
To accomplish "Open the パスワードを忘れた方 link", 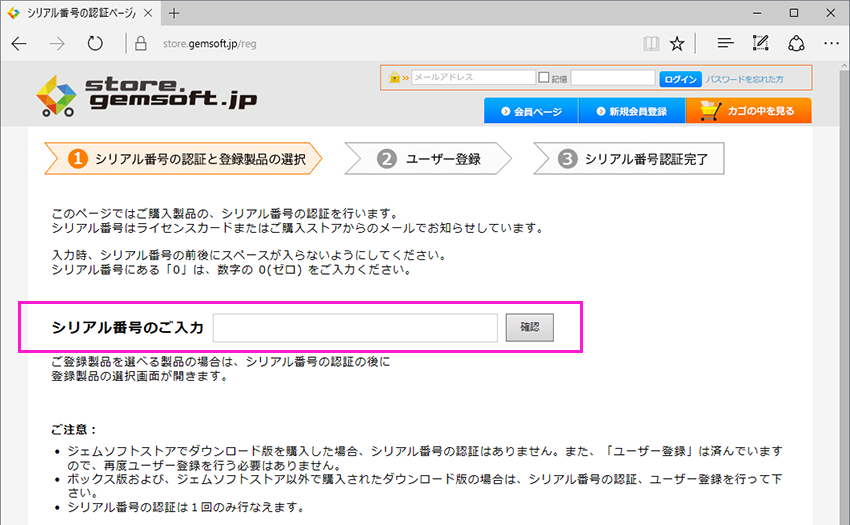I will (x=745, y=78).
